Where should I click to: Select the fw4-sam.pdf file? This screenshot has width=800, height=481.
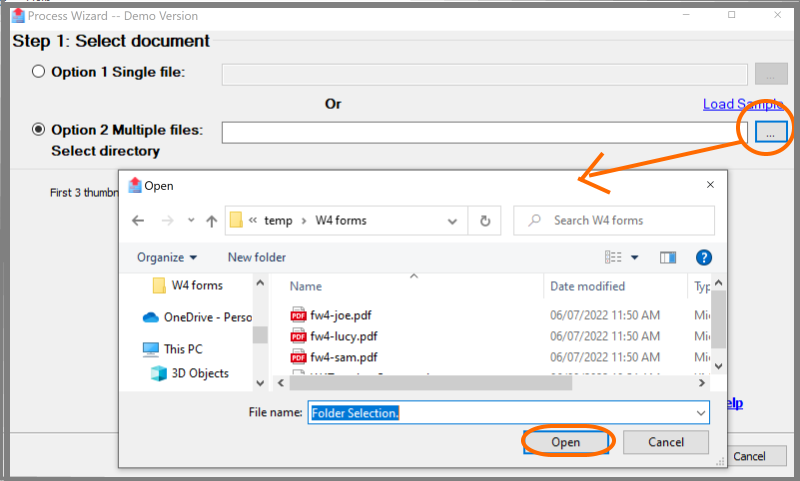pos(344,357)
